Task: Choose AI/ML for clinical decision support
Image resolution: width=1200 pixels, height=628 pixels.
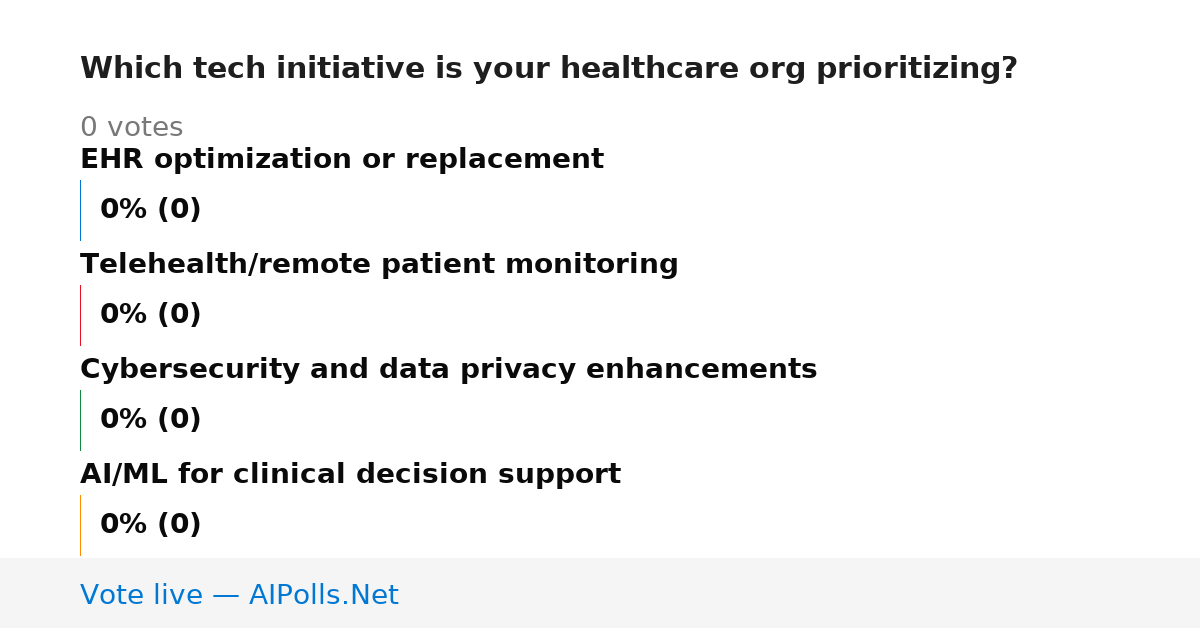Action: pyautogui.click(x=350, y=475)
